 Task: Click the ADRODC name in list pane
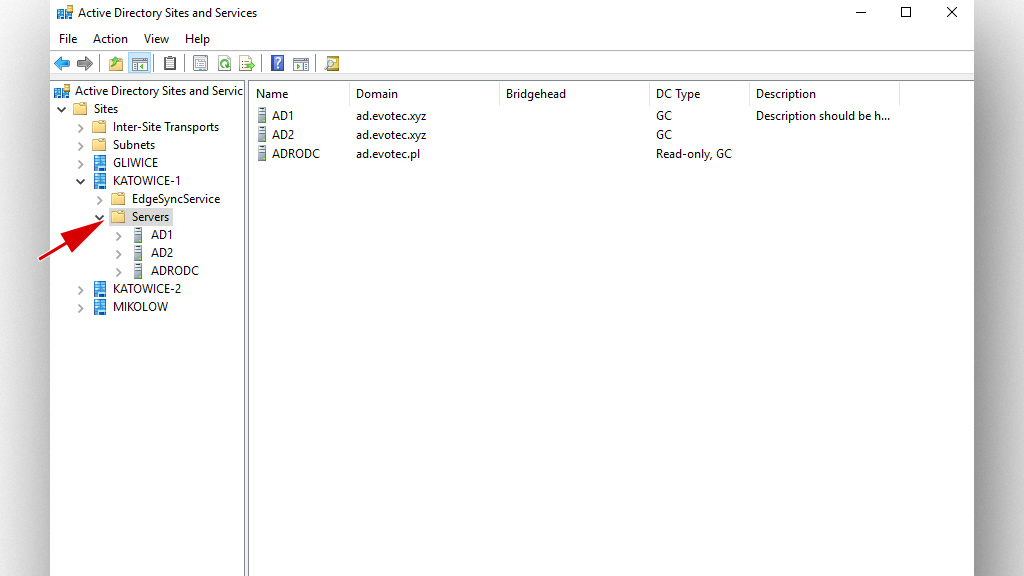(296, 153)
